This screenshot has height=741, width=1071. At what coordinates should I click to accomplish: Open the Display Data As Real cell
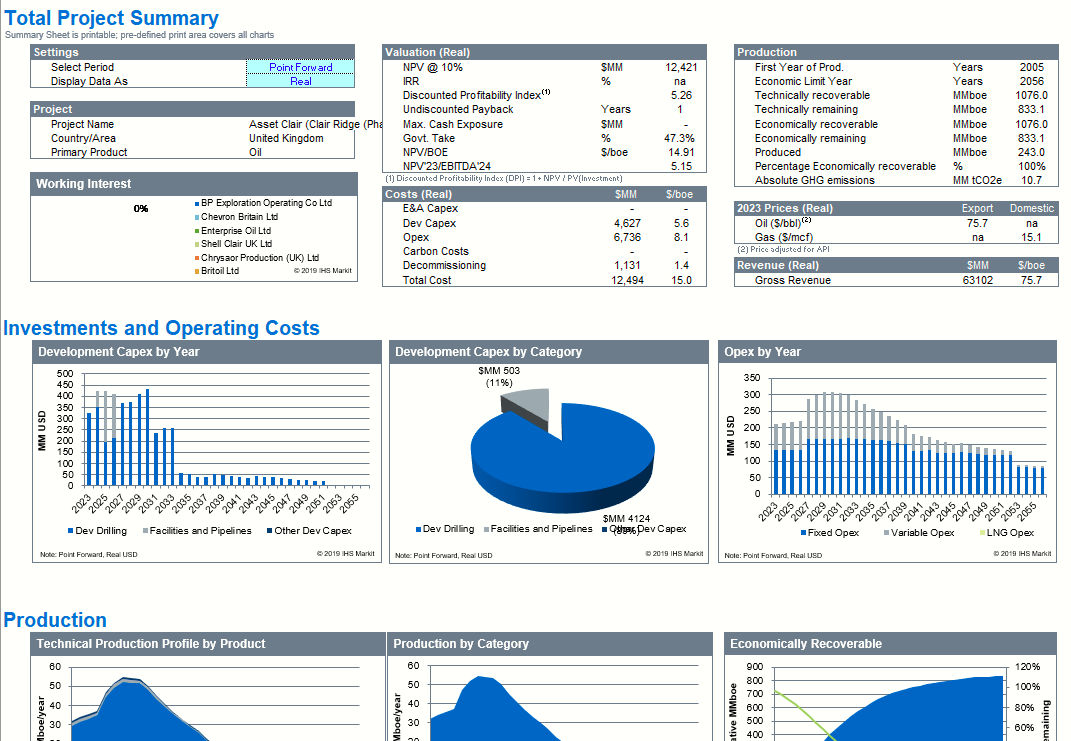[x=300, y=81]
